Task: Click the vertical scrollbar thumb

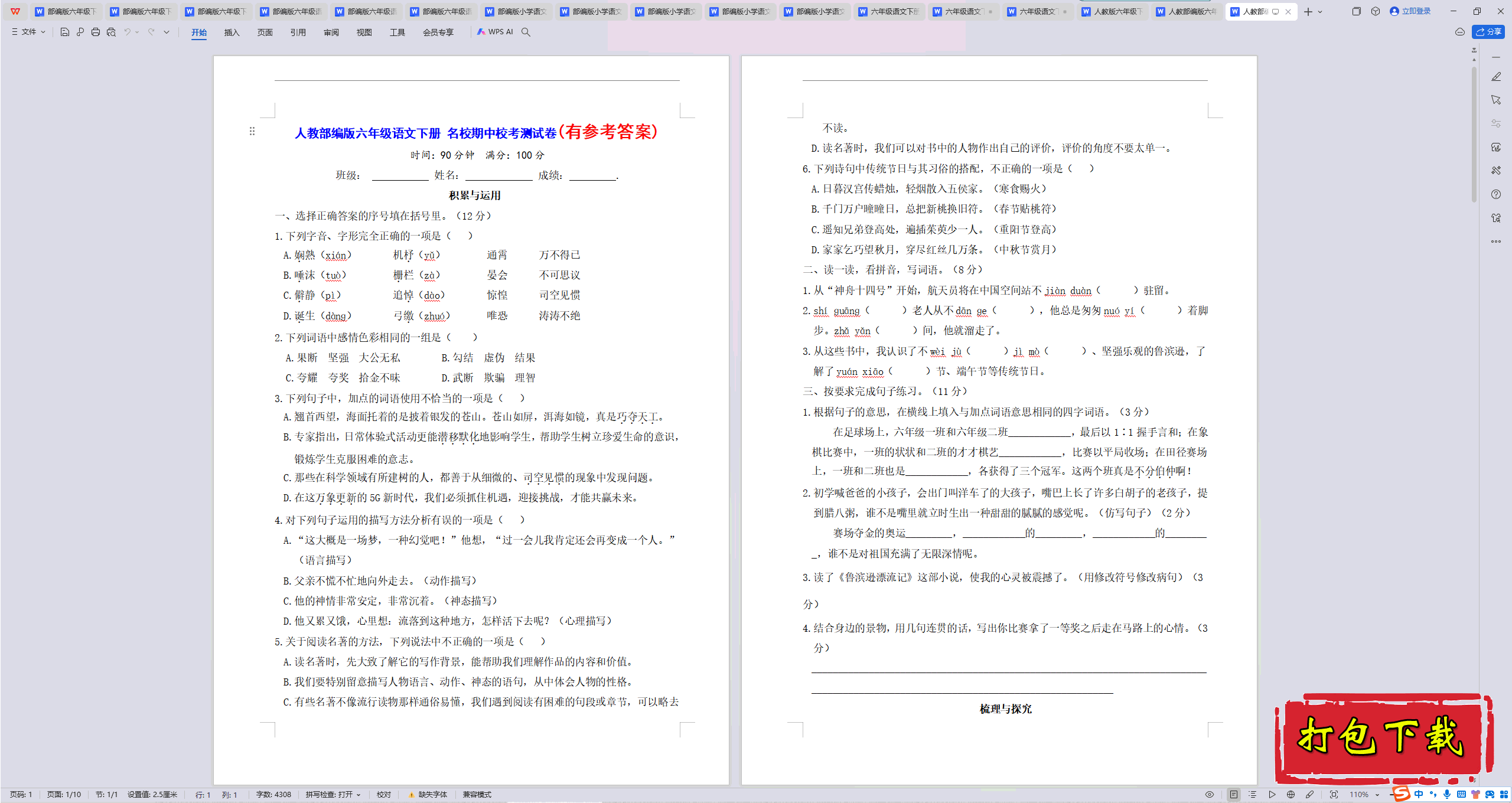Action: pyautogui.click(x=1474, y=135)
